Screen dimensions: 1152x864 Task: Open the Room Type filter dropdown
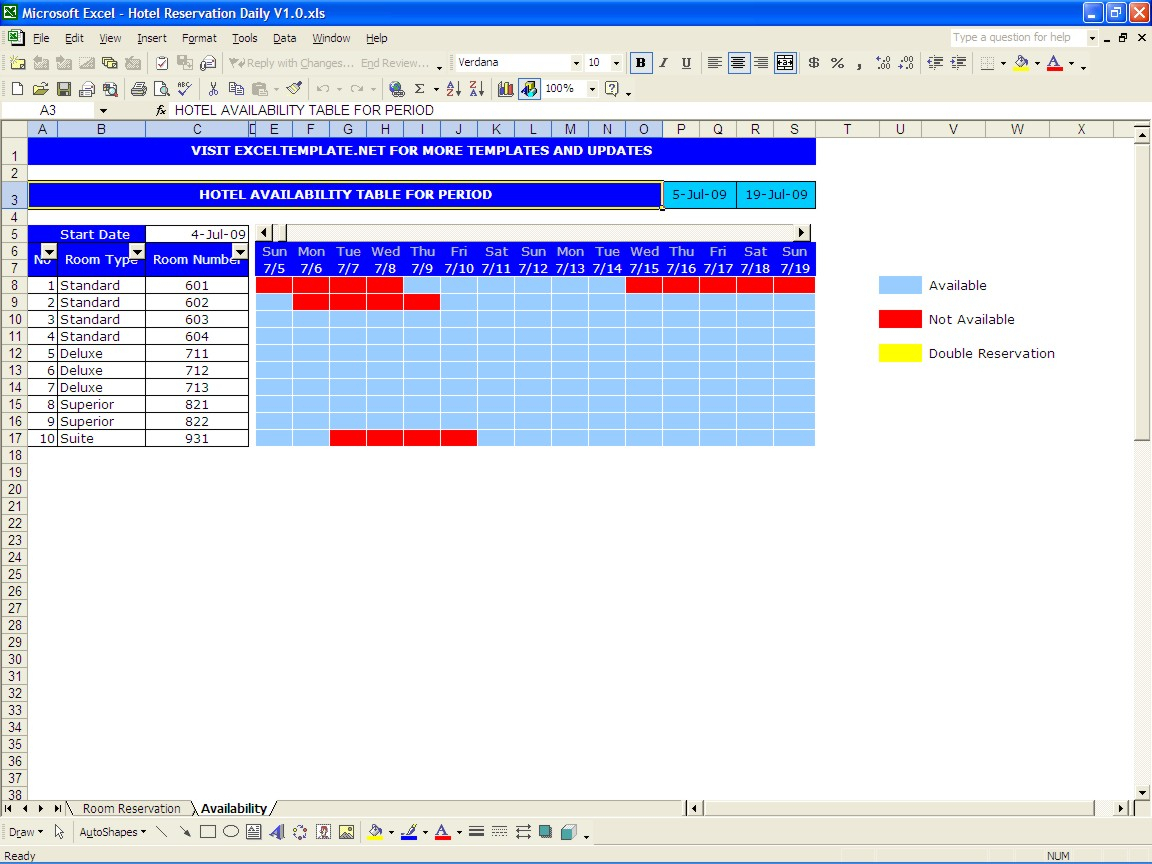click(137, 251)
